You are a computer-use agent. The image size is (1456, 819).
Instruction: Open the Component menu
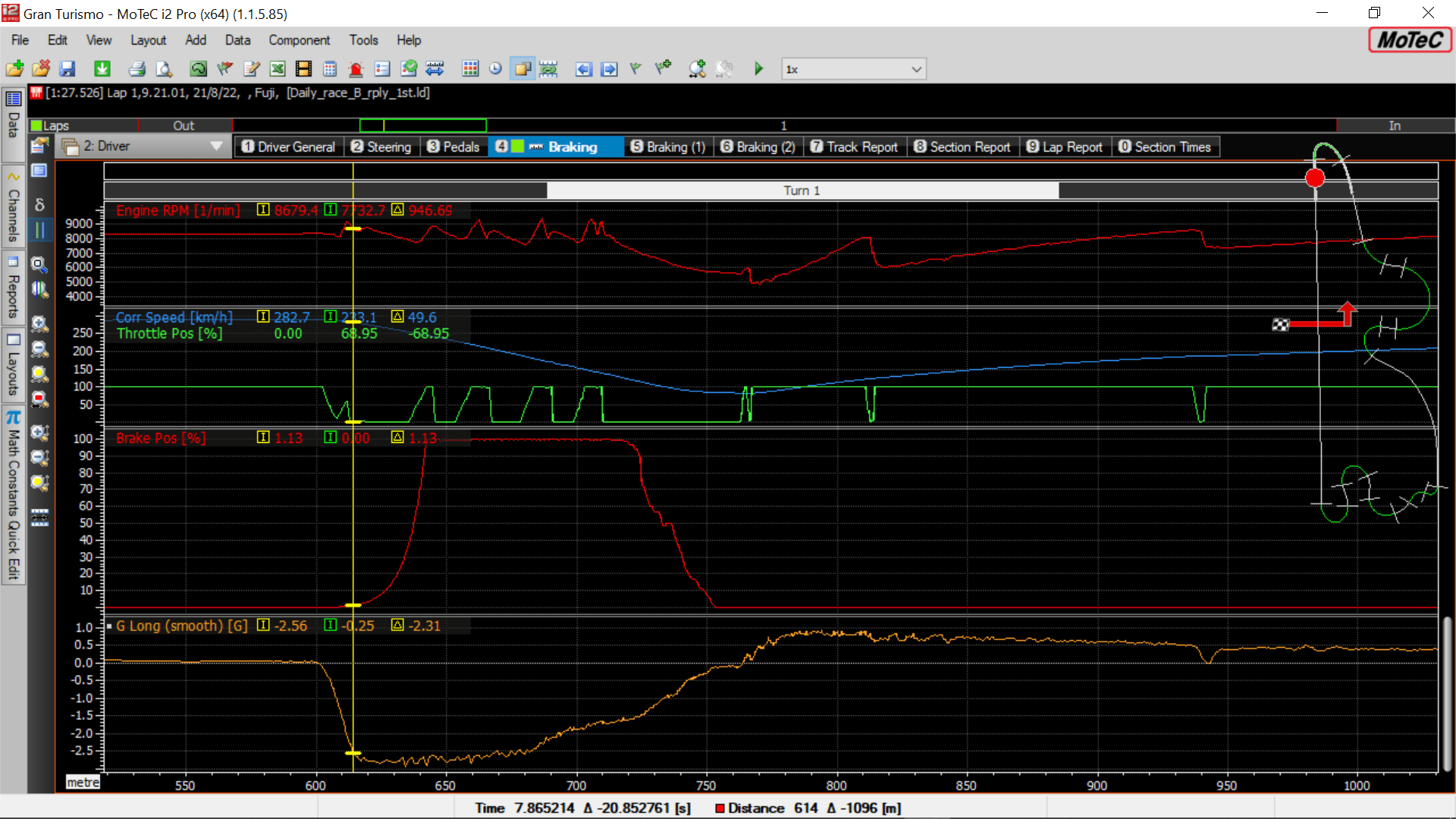point(299,40)
